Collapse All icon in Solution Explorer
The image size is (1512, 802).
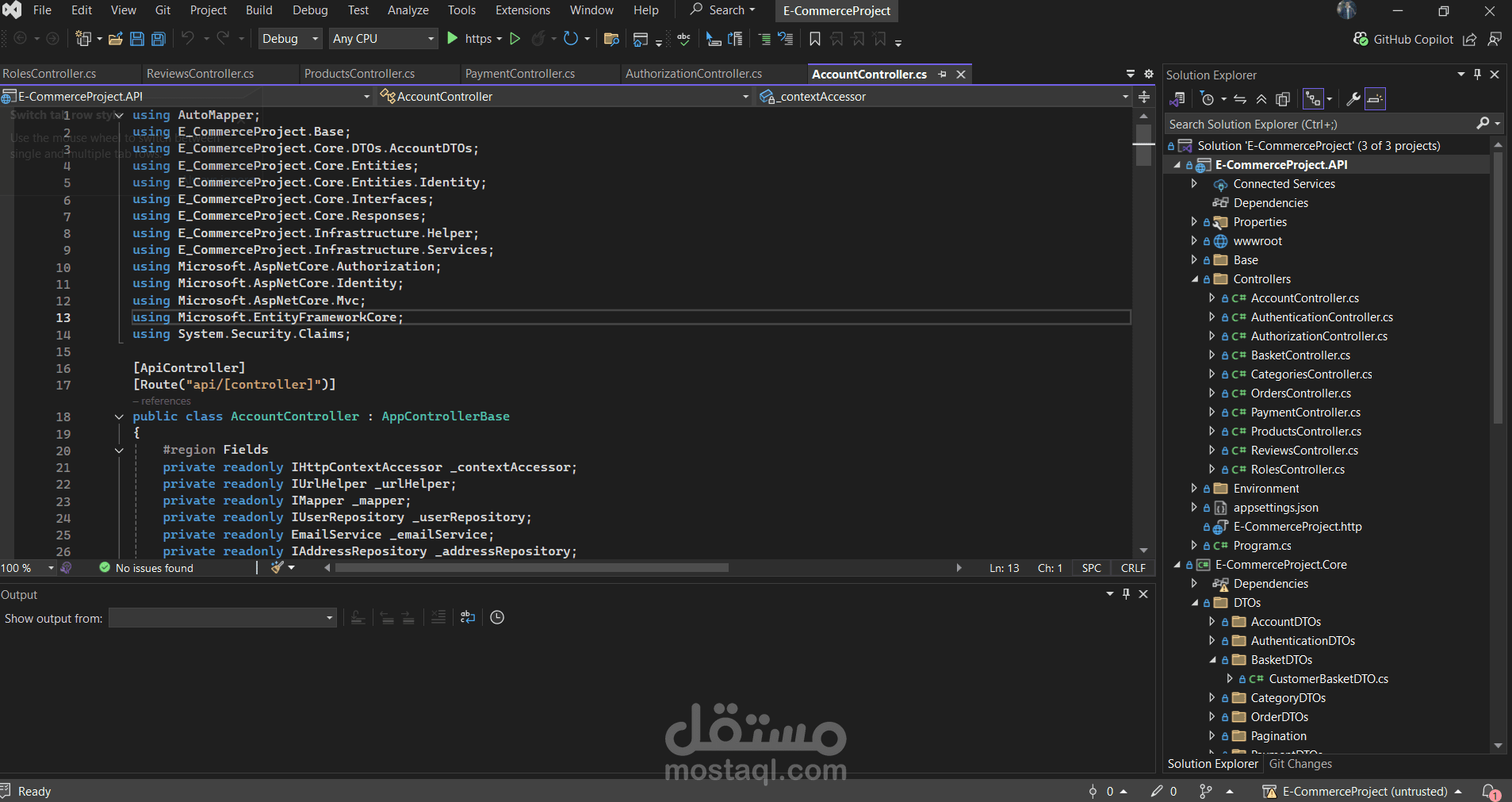pyautogui.click(x=1261, y=99)
